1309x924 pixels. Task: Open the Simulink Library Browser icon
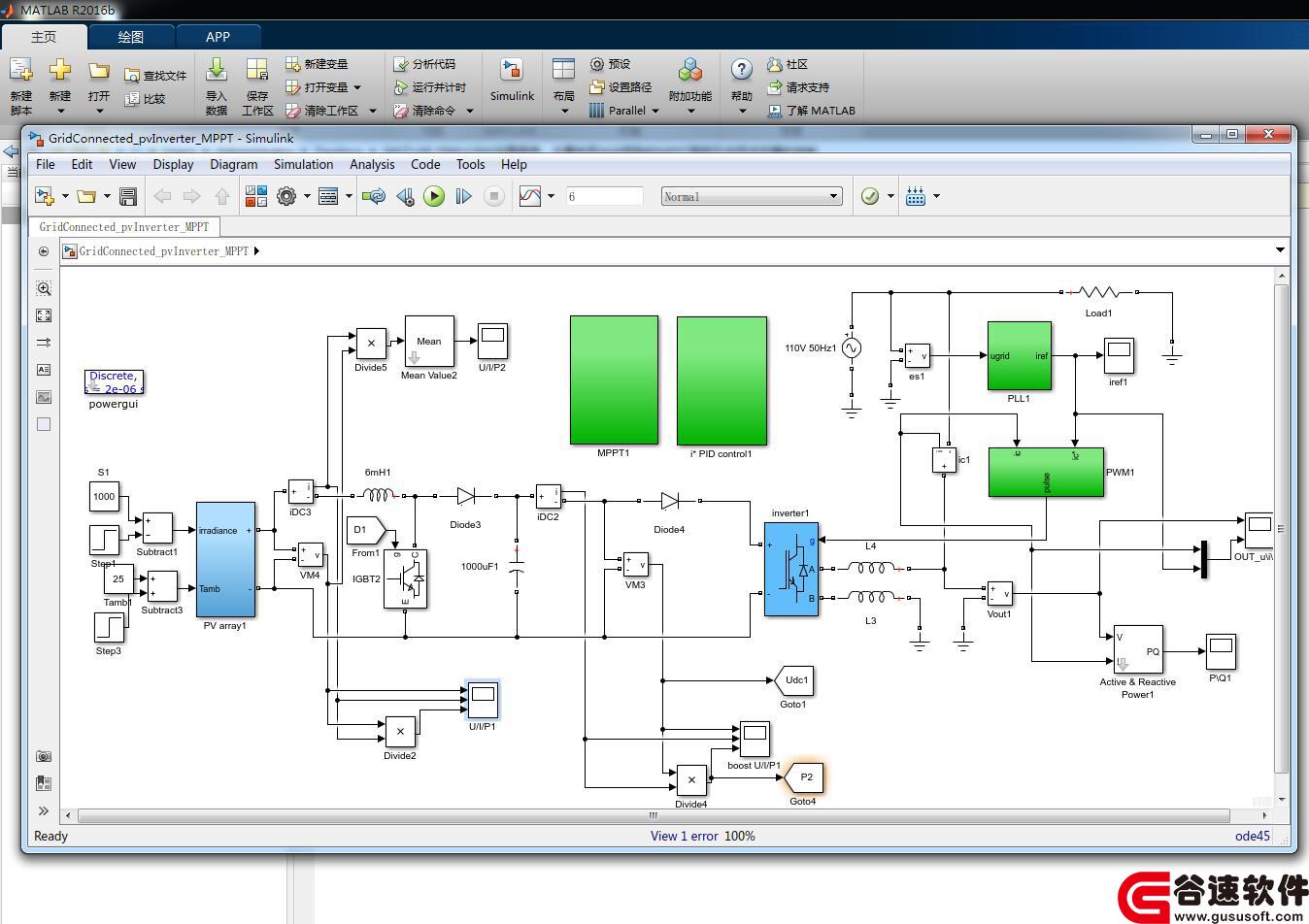click(255, 196)
